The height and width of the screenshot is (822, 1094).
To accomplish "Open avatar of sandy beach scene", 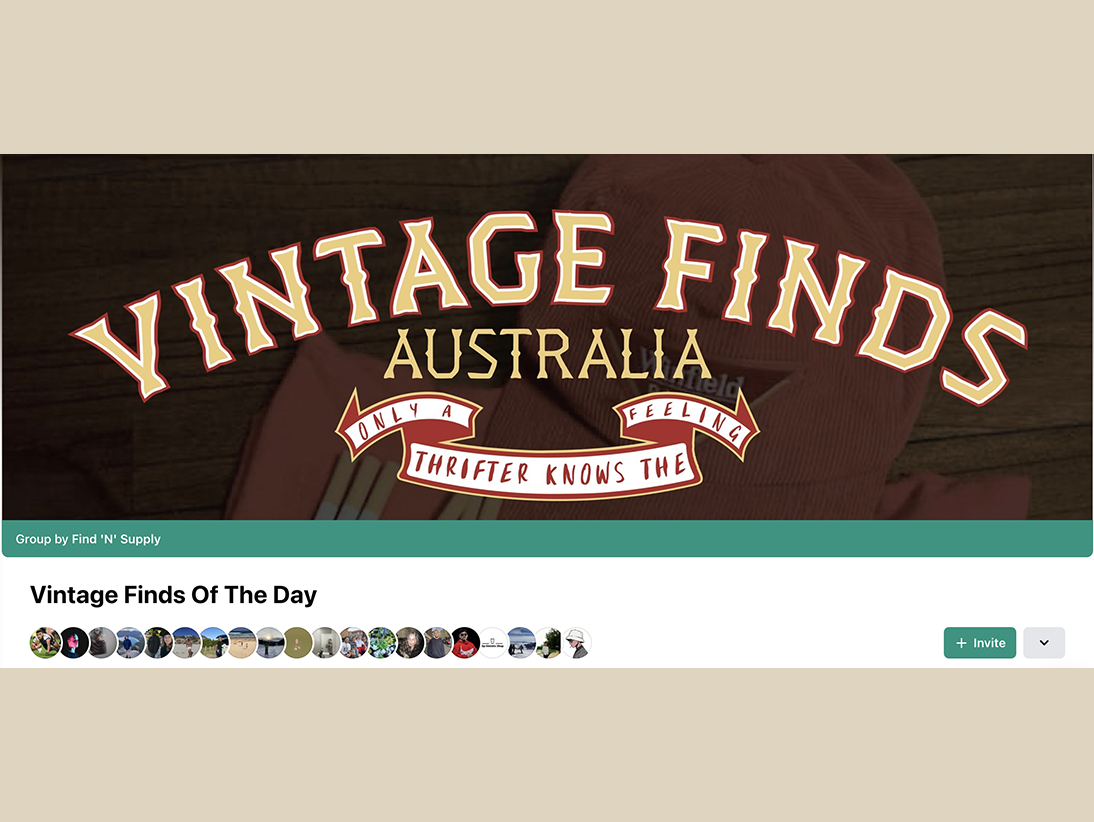I will tap(241, 643).
